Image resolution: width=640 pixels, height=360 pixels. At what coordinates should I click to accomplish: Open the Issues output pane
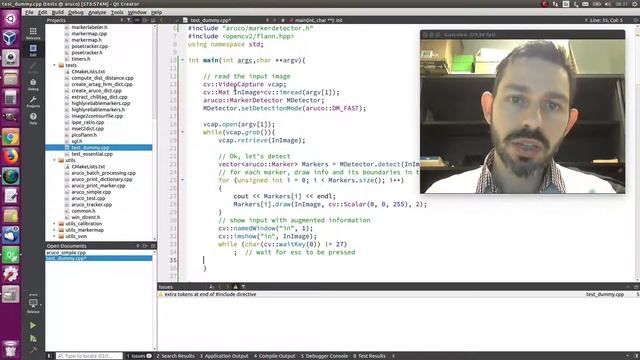pos(138,356)
